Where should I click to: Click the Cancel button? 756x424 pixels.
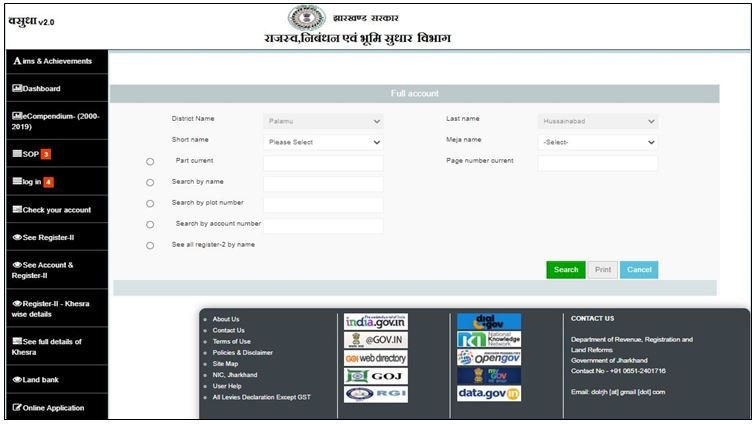(639, 270)
